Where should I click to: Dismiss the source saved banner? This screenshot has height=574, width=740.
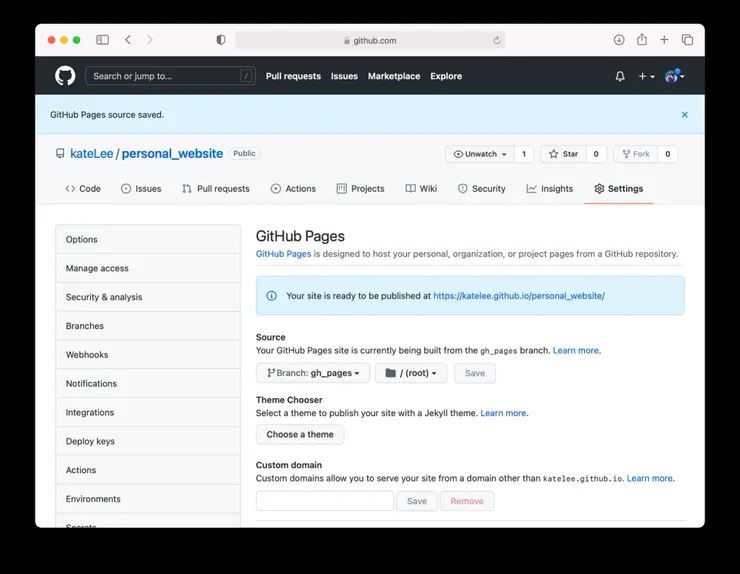click(x=684, y=115)
